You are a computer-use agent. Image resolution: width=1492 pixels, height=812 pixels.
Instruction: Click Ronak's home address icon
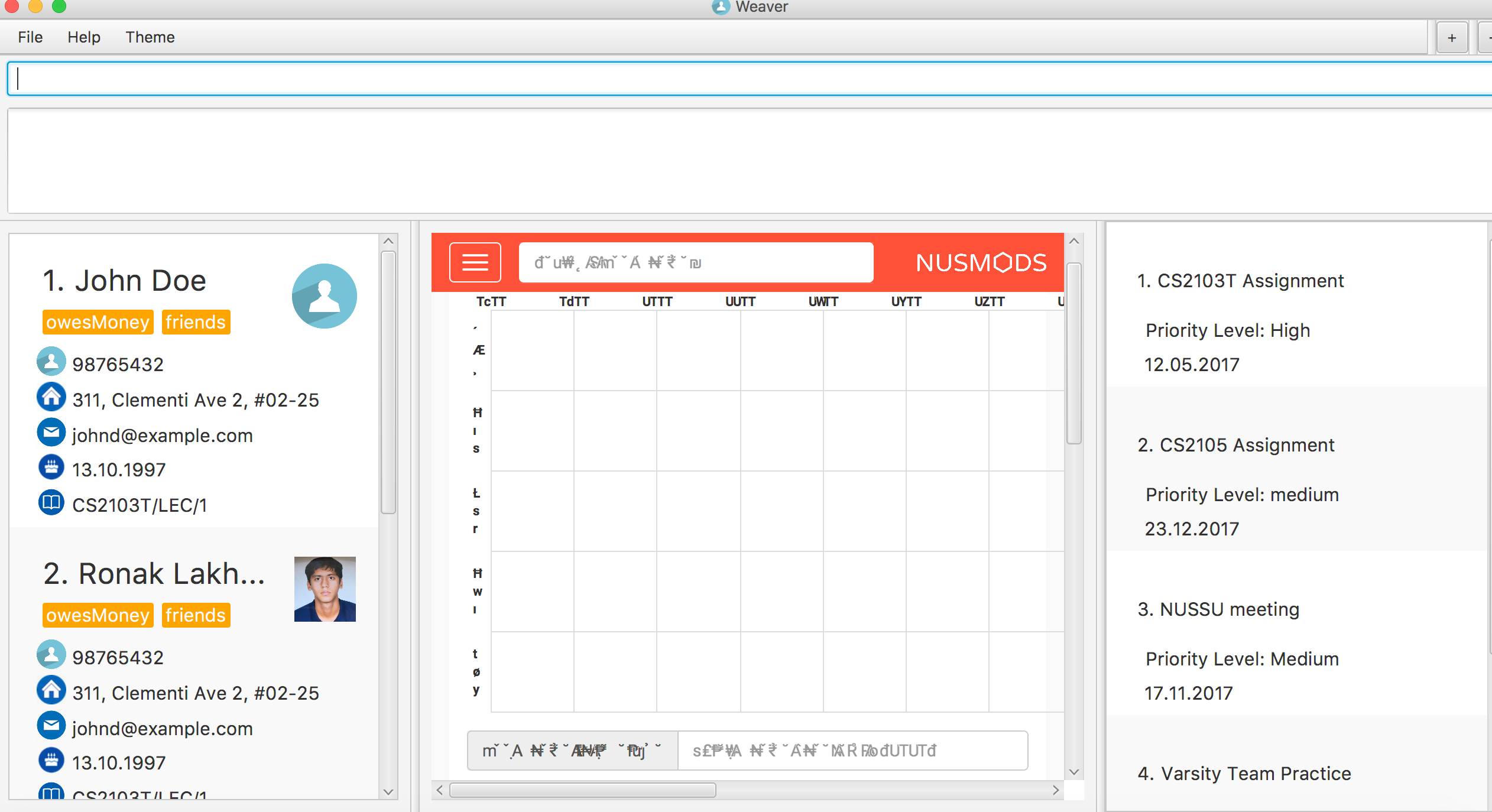(51, 690)
